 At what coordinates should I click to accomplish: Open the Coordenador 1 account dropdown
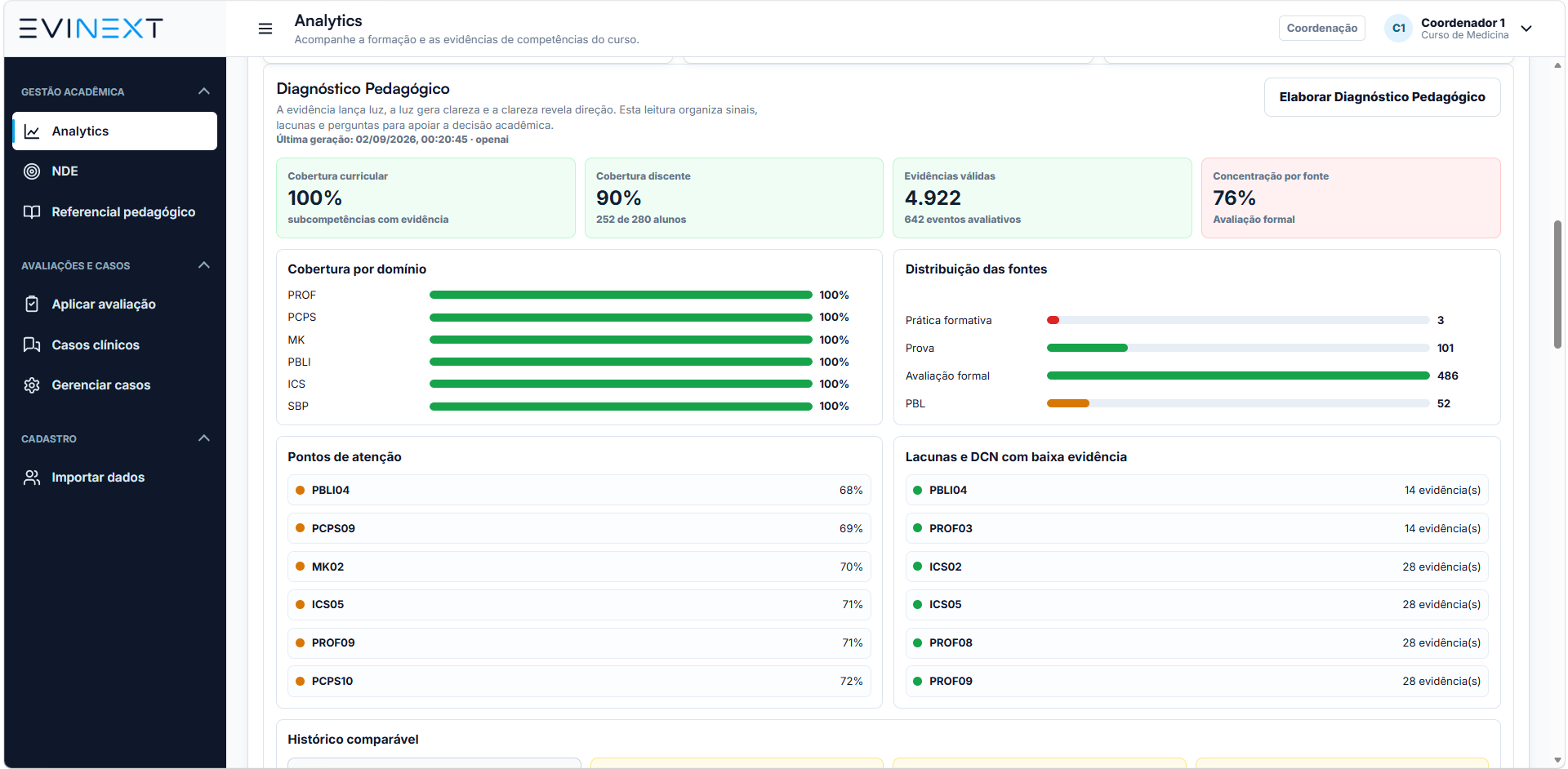[x=1526, y=29]
